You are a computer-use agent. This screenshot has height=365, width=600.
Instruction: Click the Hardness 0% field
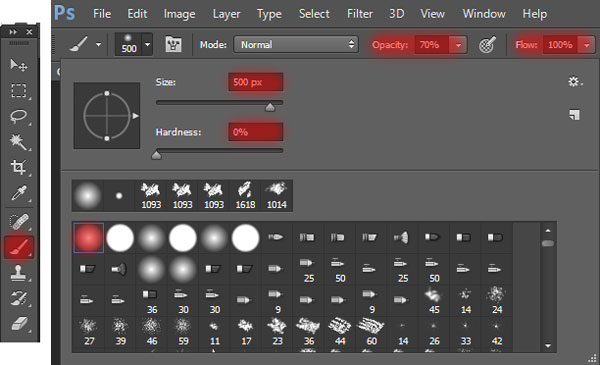tap(256, 132)
